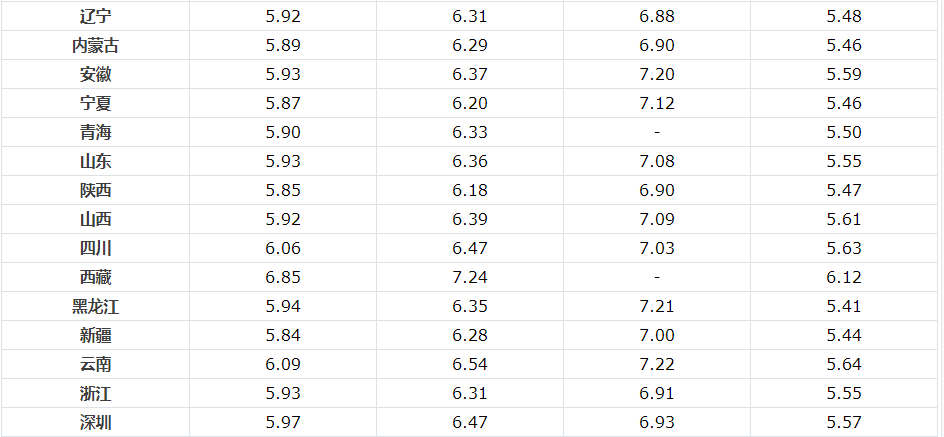Screen dimensions: 944x437
Task: Click the 新疆 value 7.00
Action: [657, 335]
